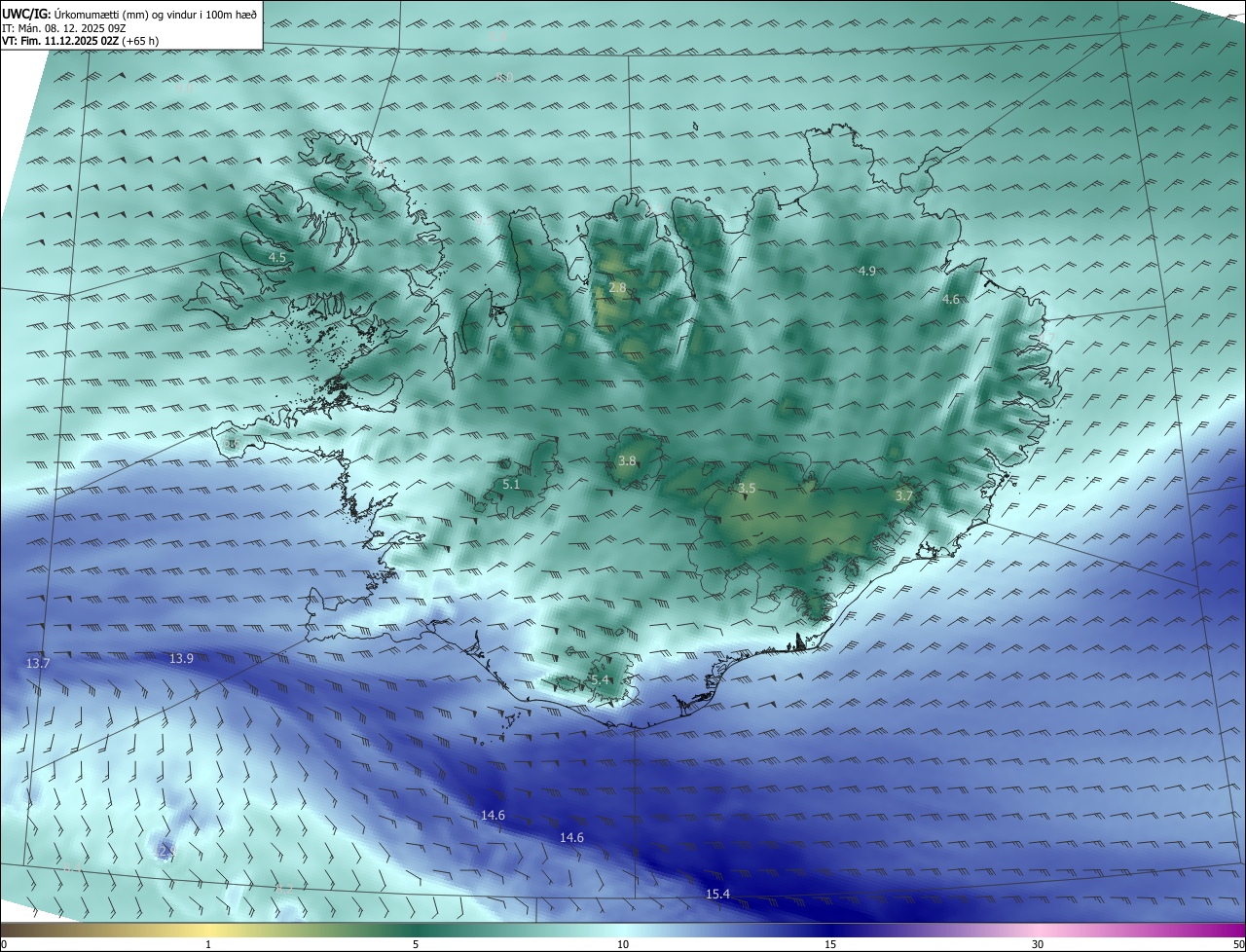
Task: Click the 'IT: Mán. 08. 12. 2025 09Z' line
Action: point(65,27)
